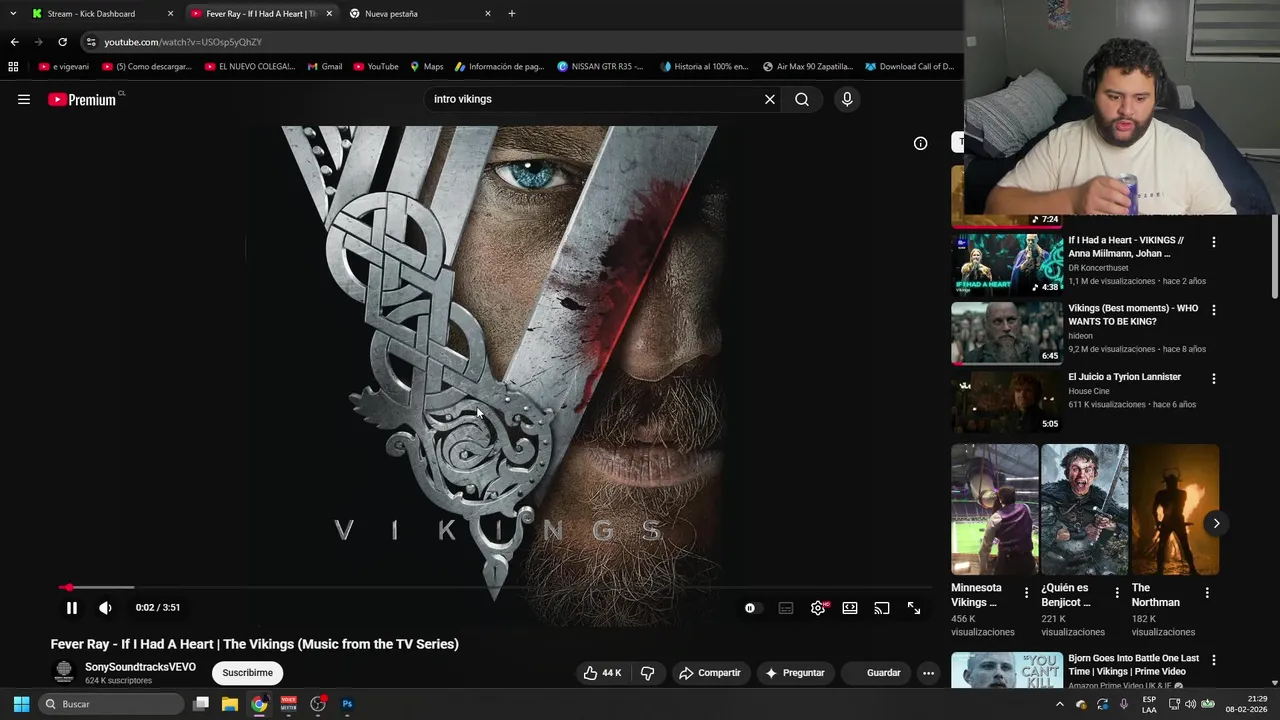The image size is (1280, 720).
Task: Like the video with thumbs up
Action: [x=603, y=673]
